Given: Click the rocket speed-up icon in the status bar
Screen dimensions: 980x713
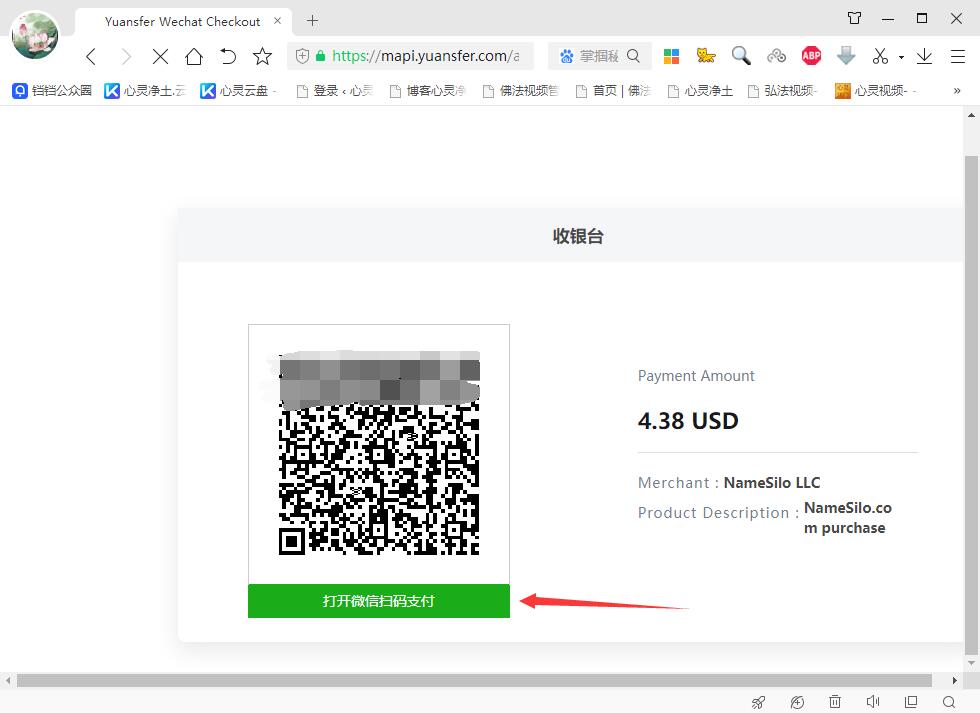Looking at the screenshot, I should point(758,702).
